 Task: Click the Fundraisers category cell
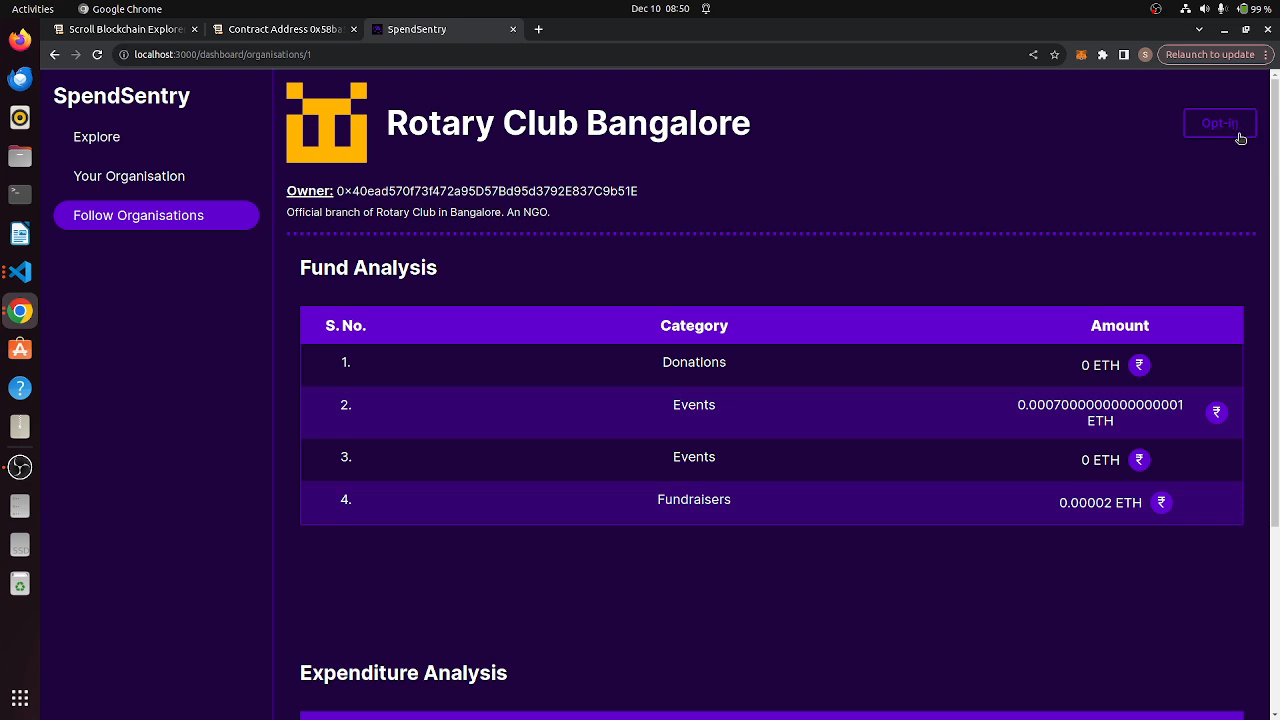coord(694,499)
